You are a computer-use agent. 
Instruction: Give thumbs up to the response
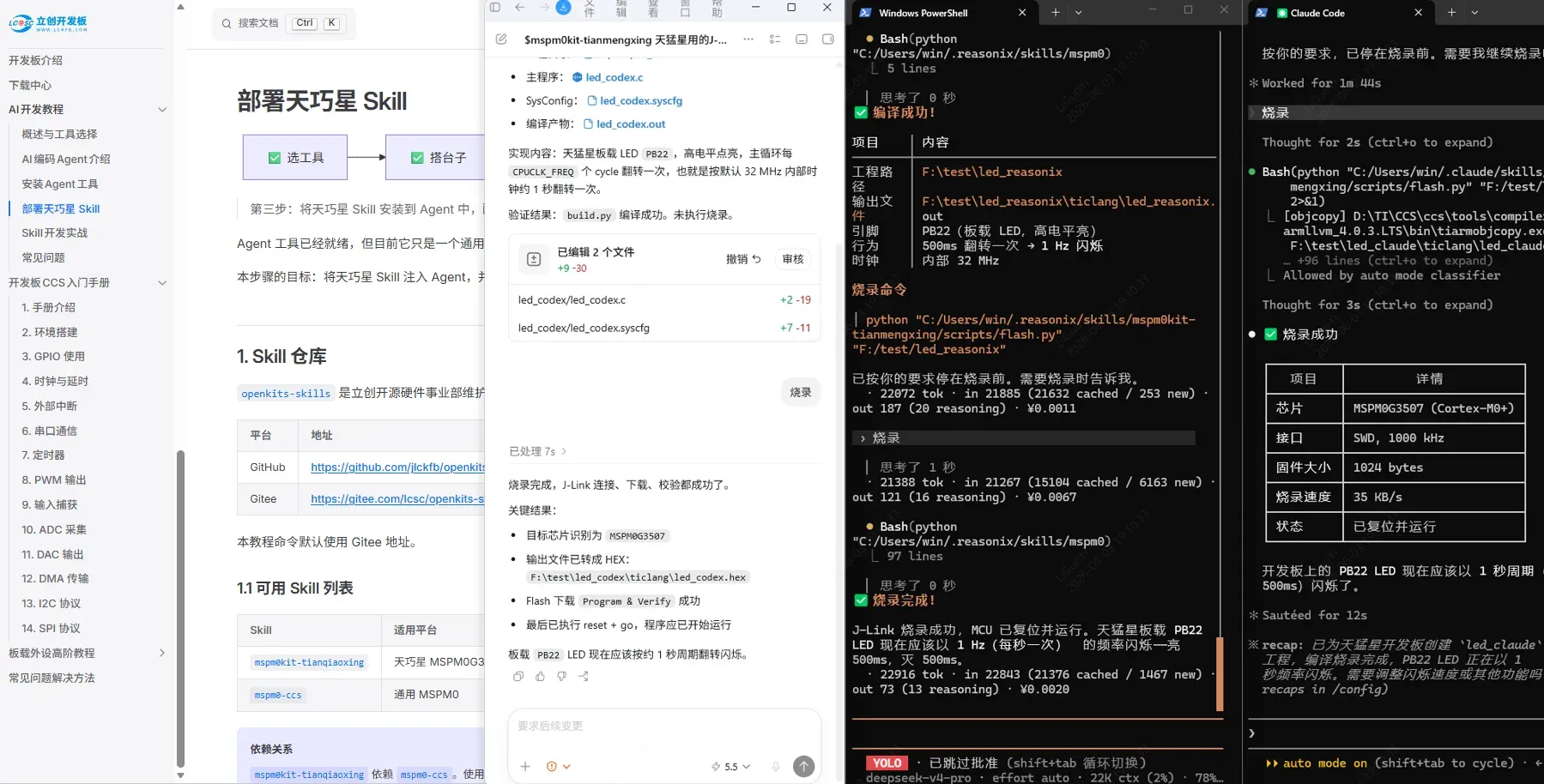pyautogui.click(x=540, y=676)
